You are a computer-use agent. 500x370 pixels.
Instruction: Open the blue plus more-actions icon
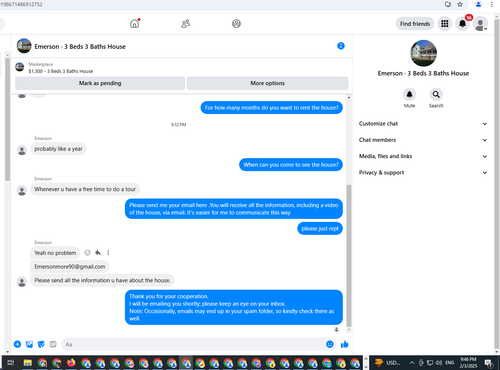pyautogui.click(x=17, y=344)
